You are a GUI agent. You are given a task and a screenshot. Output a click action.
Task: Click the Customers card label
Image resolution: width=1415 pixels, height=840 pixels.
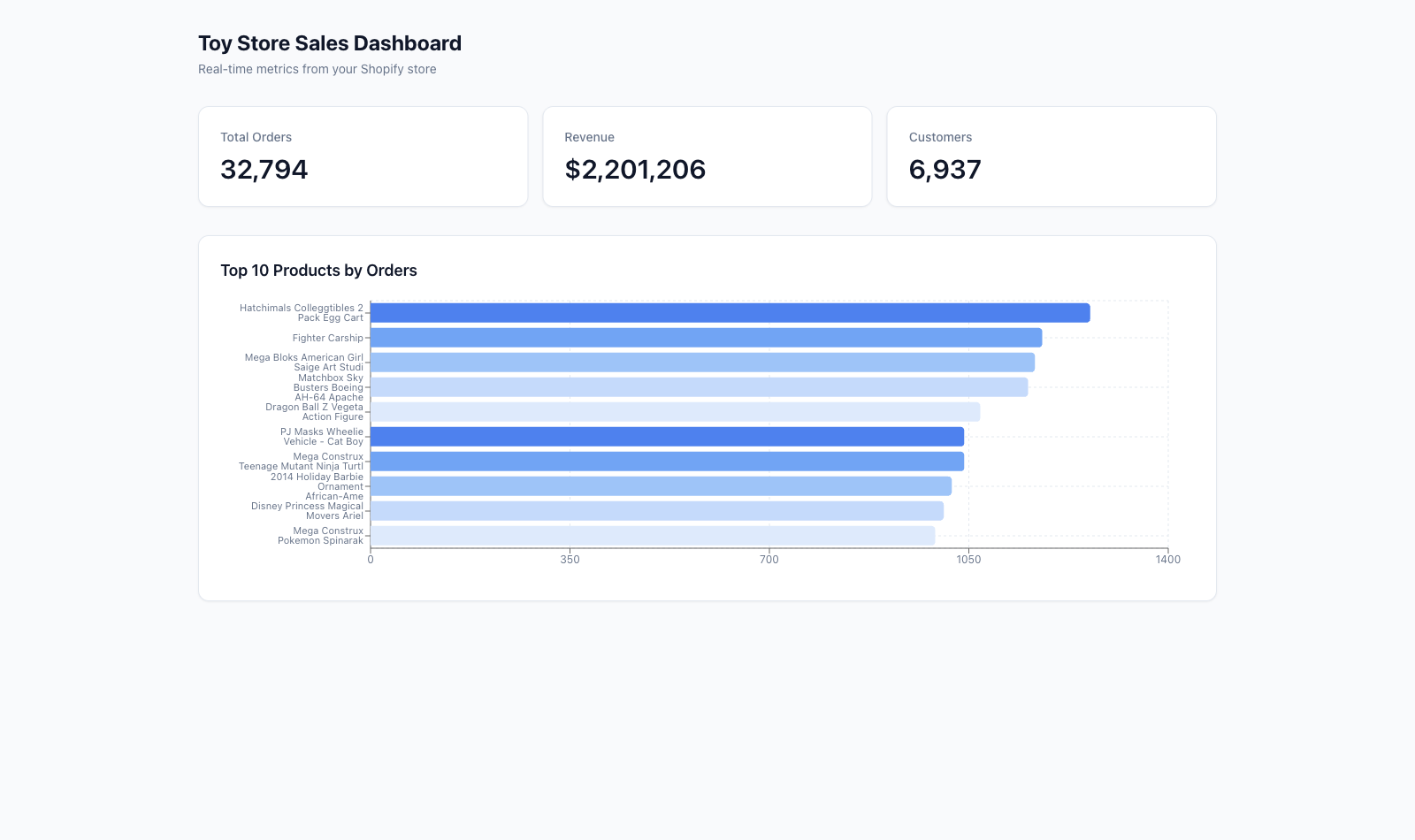click(x=940, y=137)
